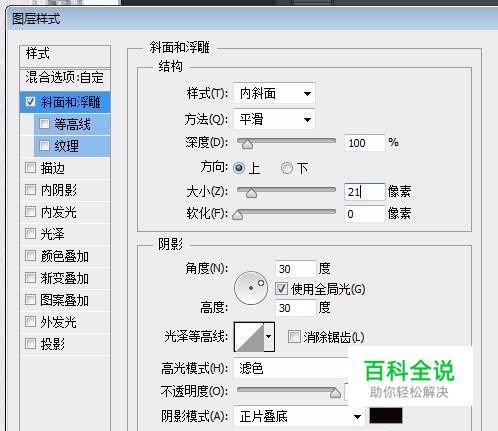
Task: Check the 图案叠加 checkbox
Action: pyautogui.click(x=30, y=299)
